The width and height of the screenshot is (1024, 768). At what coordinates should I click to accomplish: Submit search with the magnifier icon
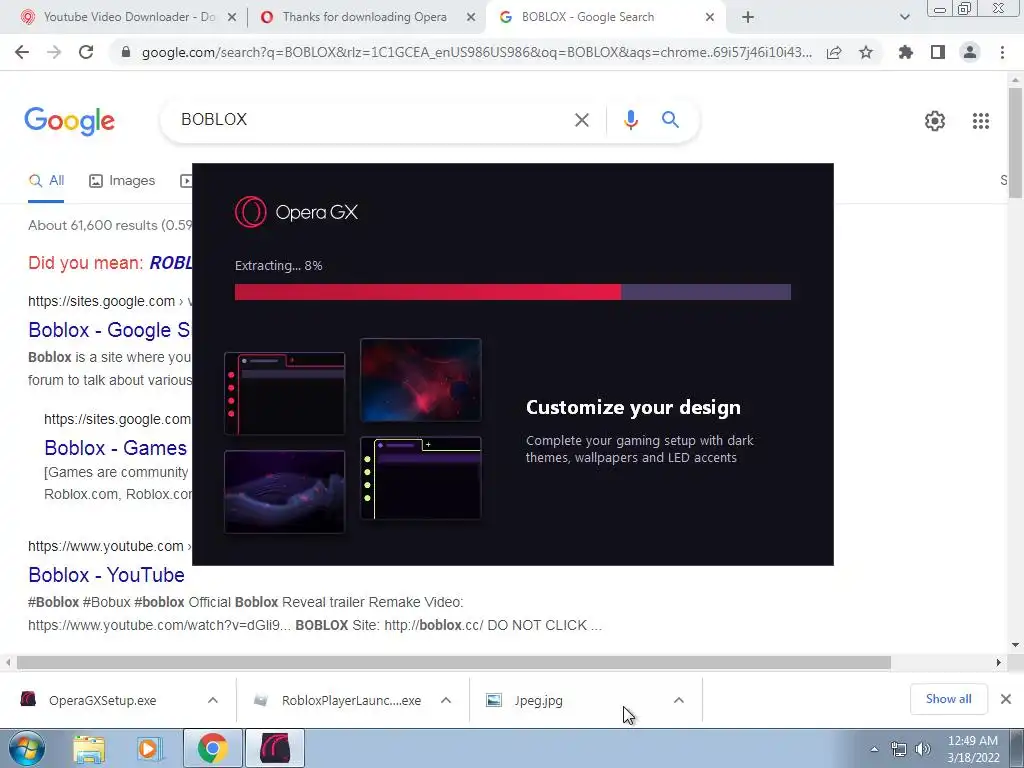[x=670, y=120]
